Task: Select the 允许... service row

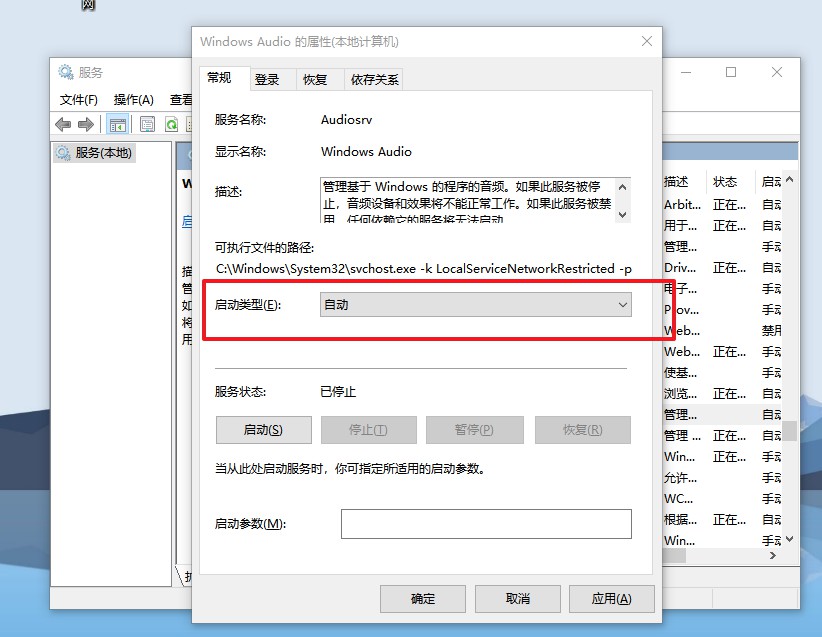Action: tap(722, 477)
